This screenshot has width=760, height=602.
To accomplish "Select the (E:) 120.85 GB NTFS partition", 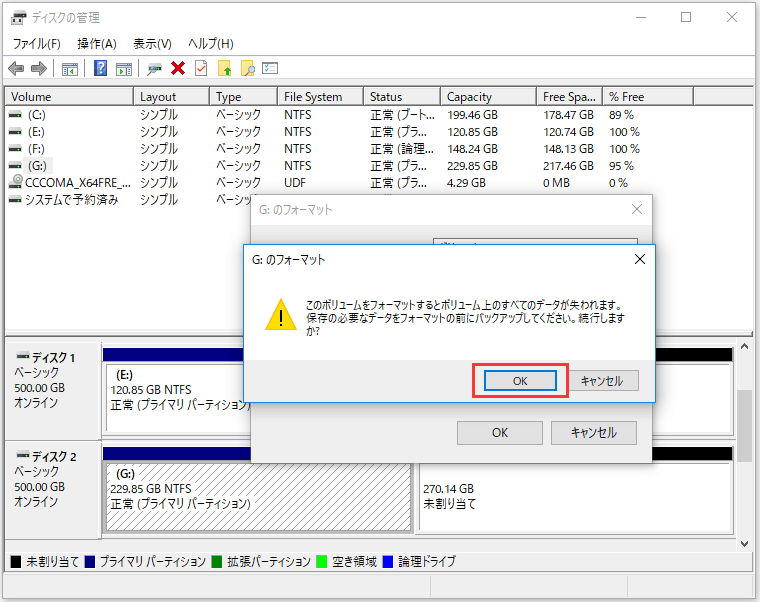I will pos(177,397).
